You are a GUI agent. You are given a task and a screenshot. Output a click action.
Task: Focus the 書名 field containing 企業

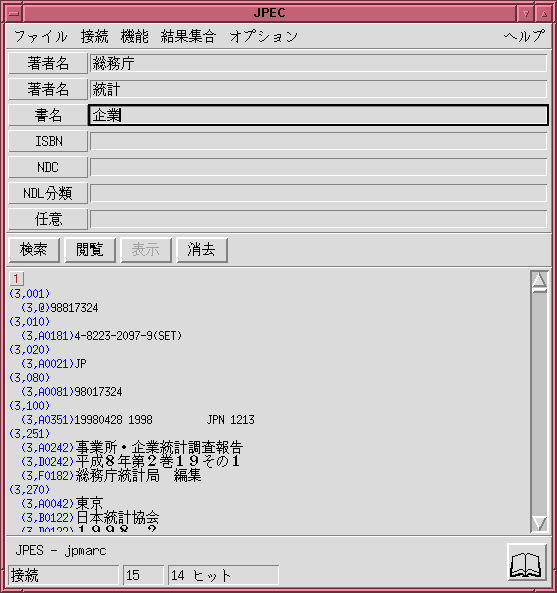[318, 115]
